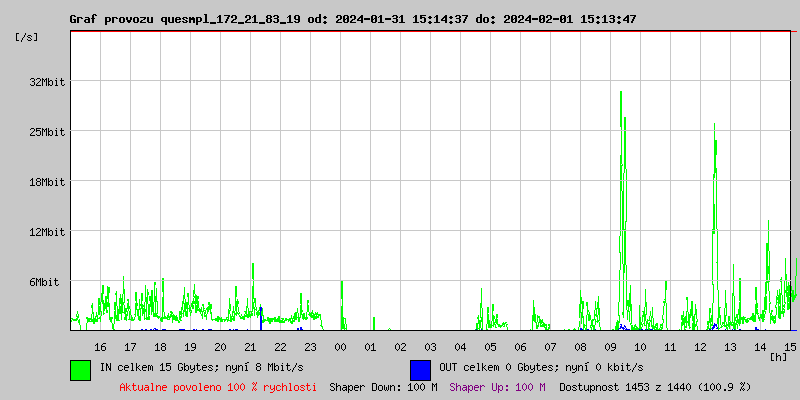Click the [/s] unit label above the y-axis
This screenshot has width=800, height=400.
tap(28, 37)
